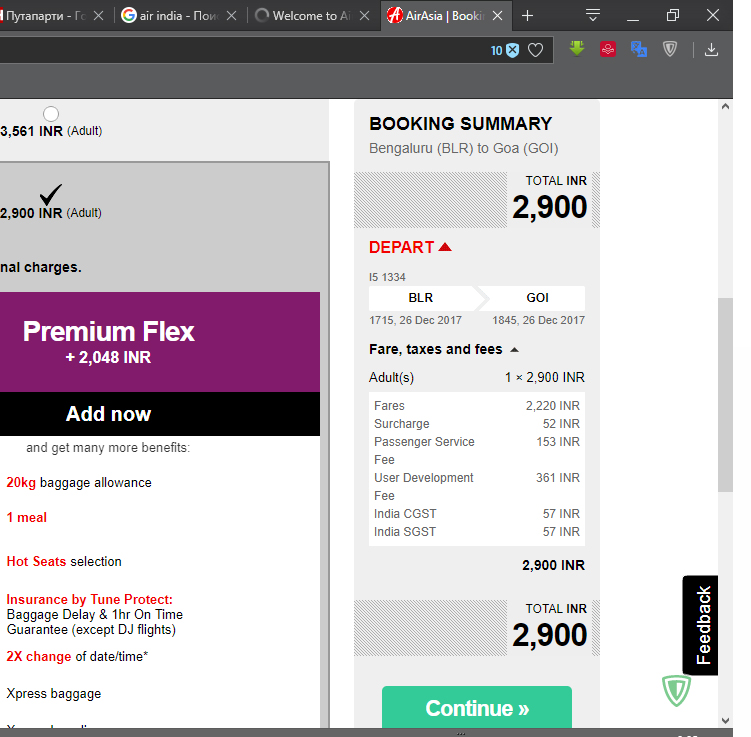Bookmark the page with the heart icon

[536, 50]
